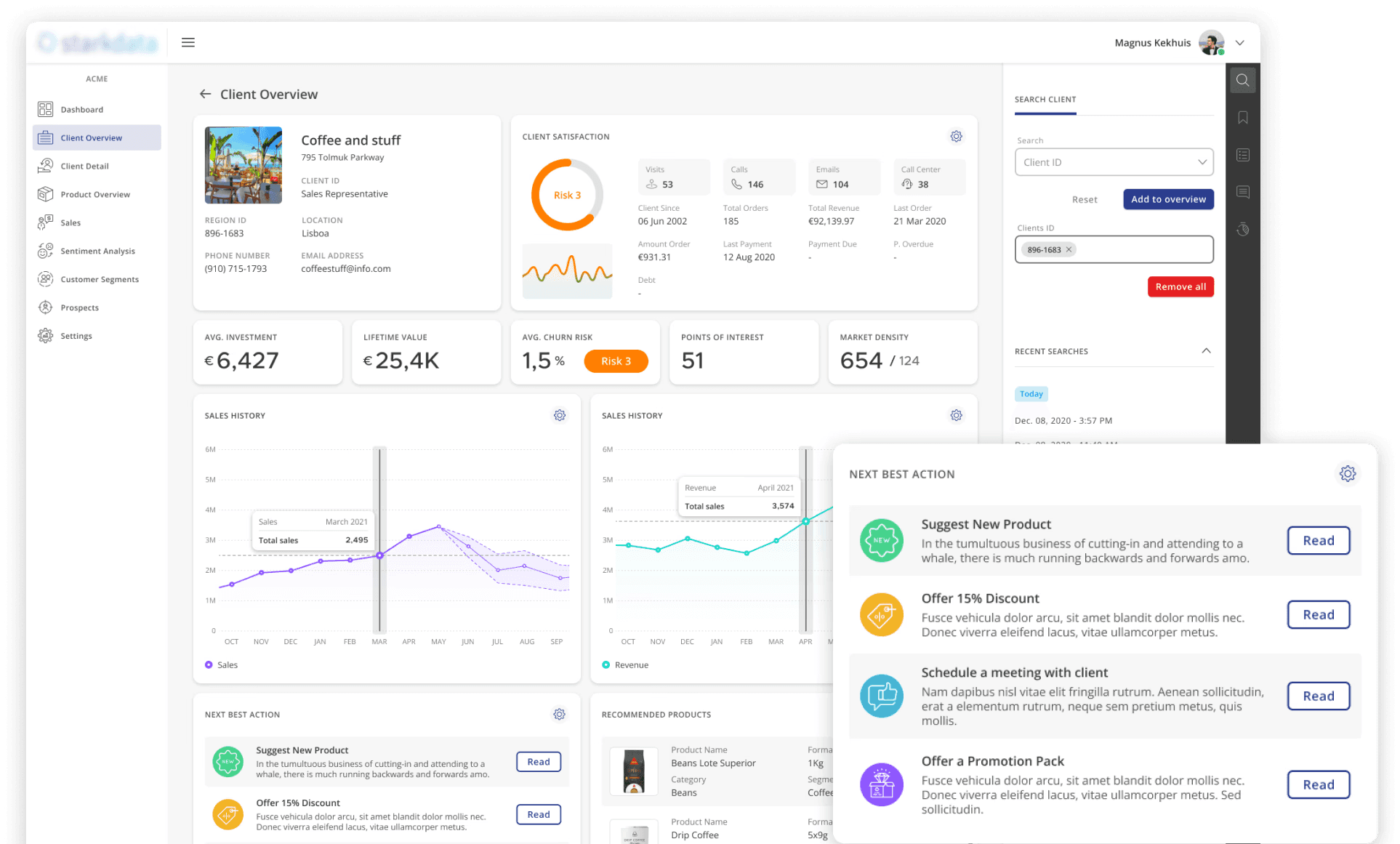Image resolution: width=1400 pixels, height=844 pixels.
Task: Open Next Best Action popup gear settings
Action: pyautogui.click(x=1347, y=474)
